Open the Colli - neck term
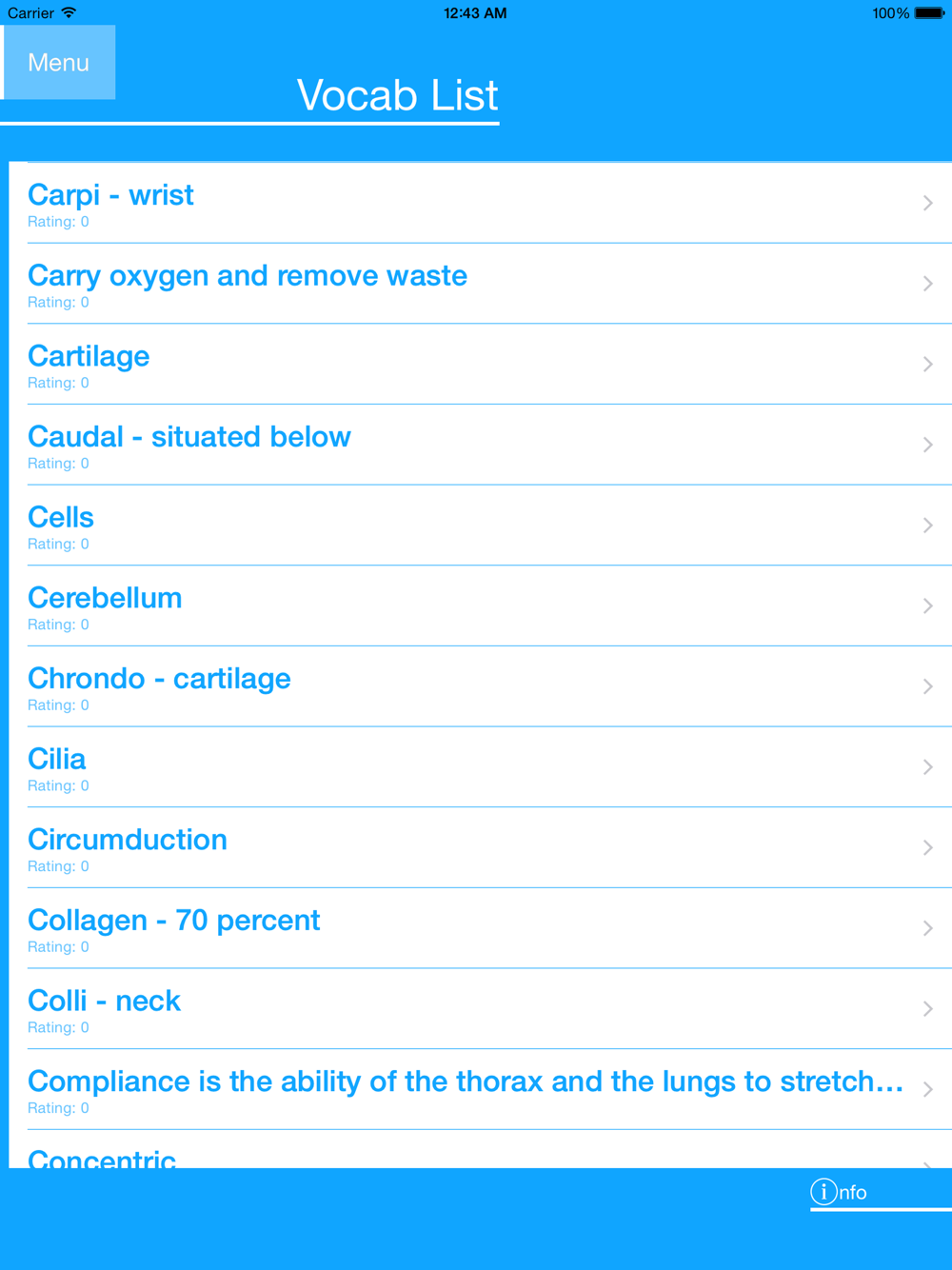952x1270 pixels. [481, 1009]
